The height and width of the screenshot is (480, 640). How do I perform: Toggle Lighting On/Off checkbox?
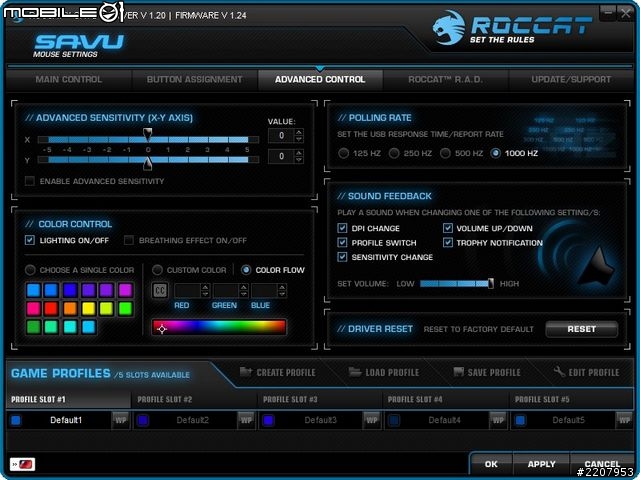[30, 240]
